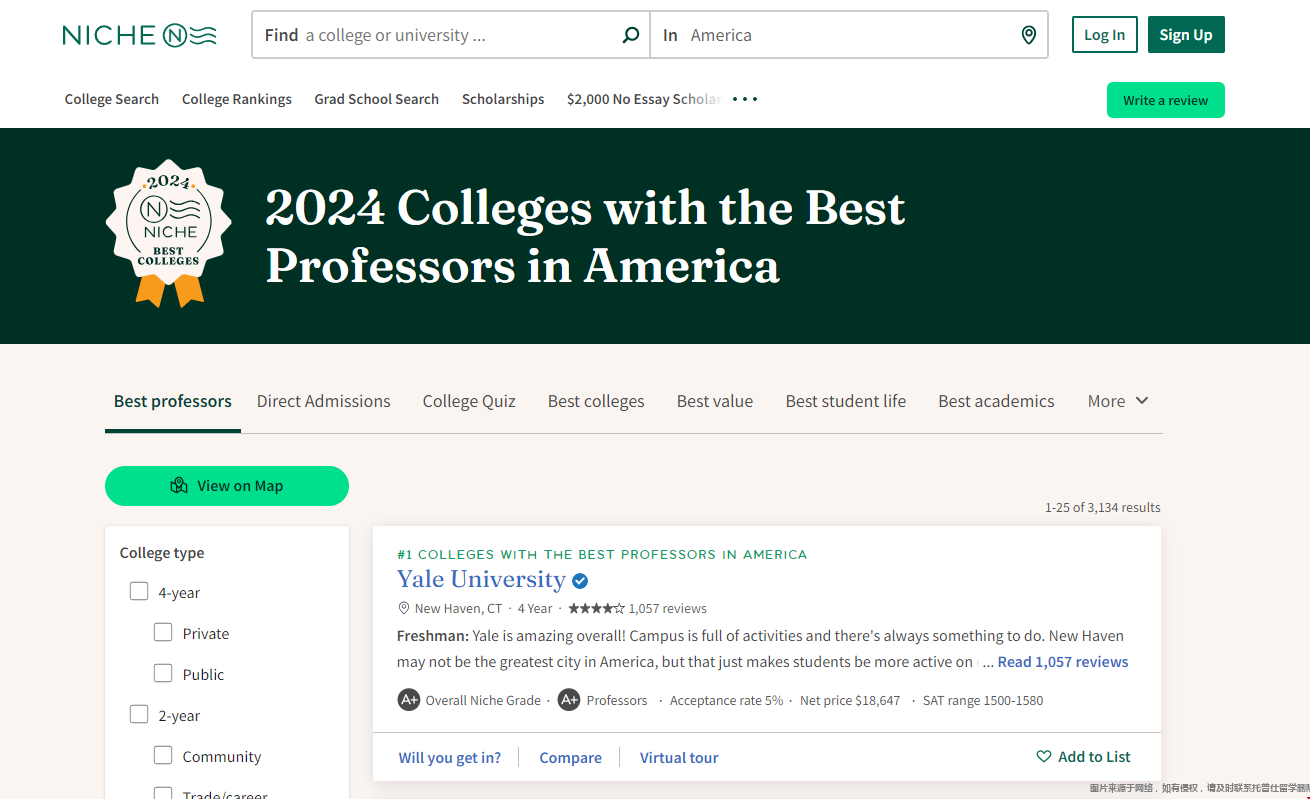Click the SAT range 1500-1580 text

pos(983,701)
